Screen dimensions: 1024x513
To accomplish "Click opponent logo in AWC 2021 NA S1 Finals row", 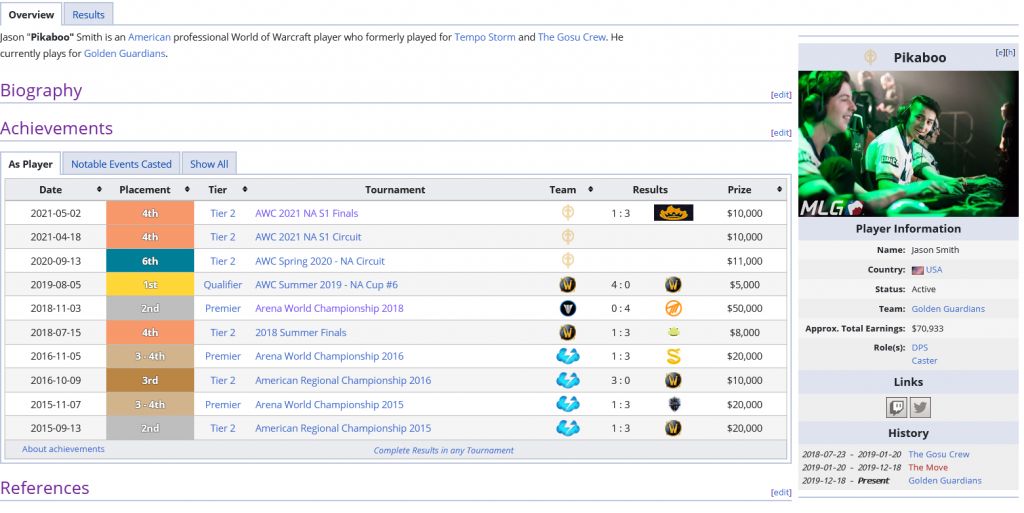I will 673,213.
